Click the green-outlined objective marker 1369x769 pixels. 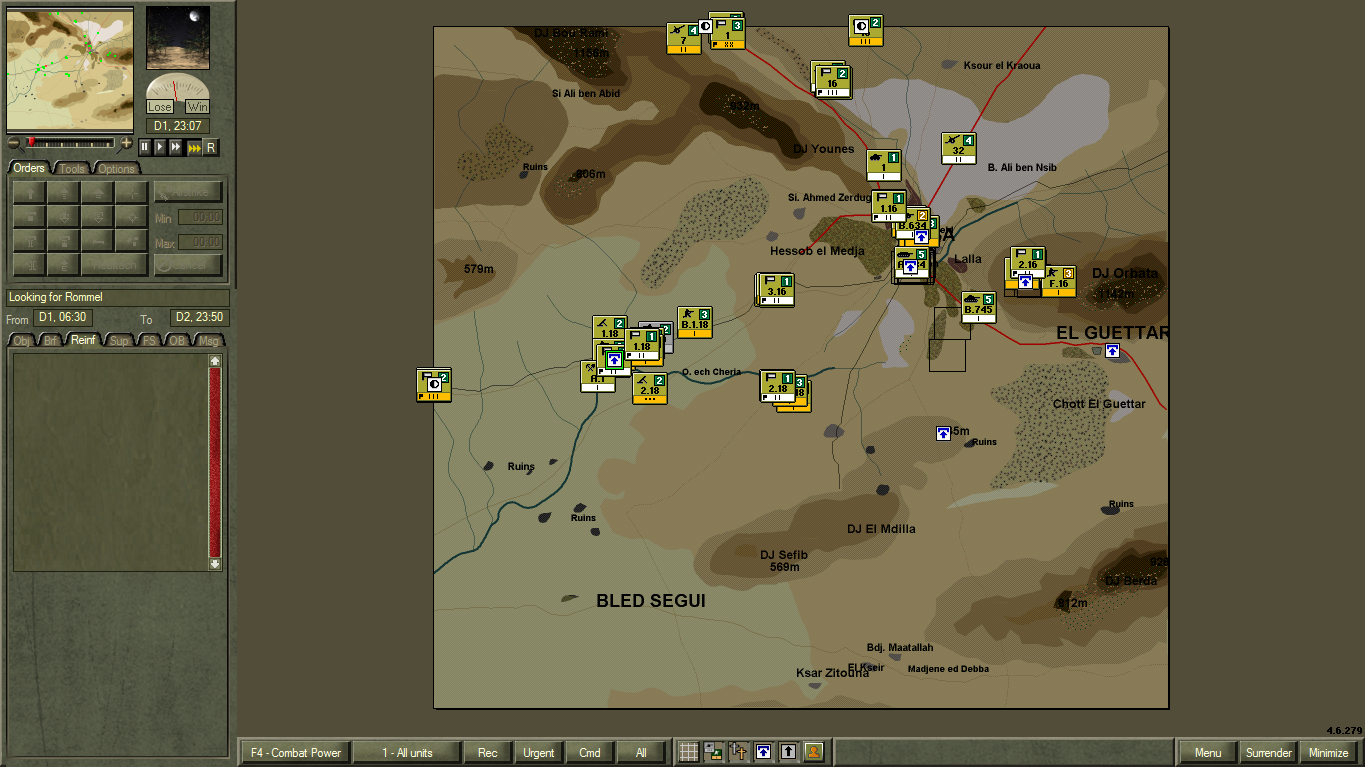click(x=614, y=359)
